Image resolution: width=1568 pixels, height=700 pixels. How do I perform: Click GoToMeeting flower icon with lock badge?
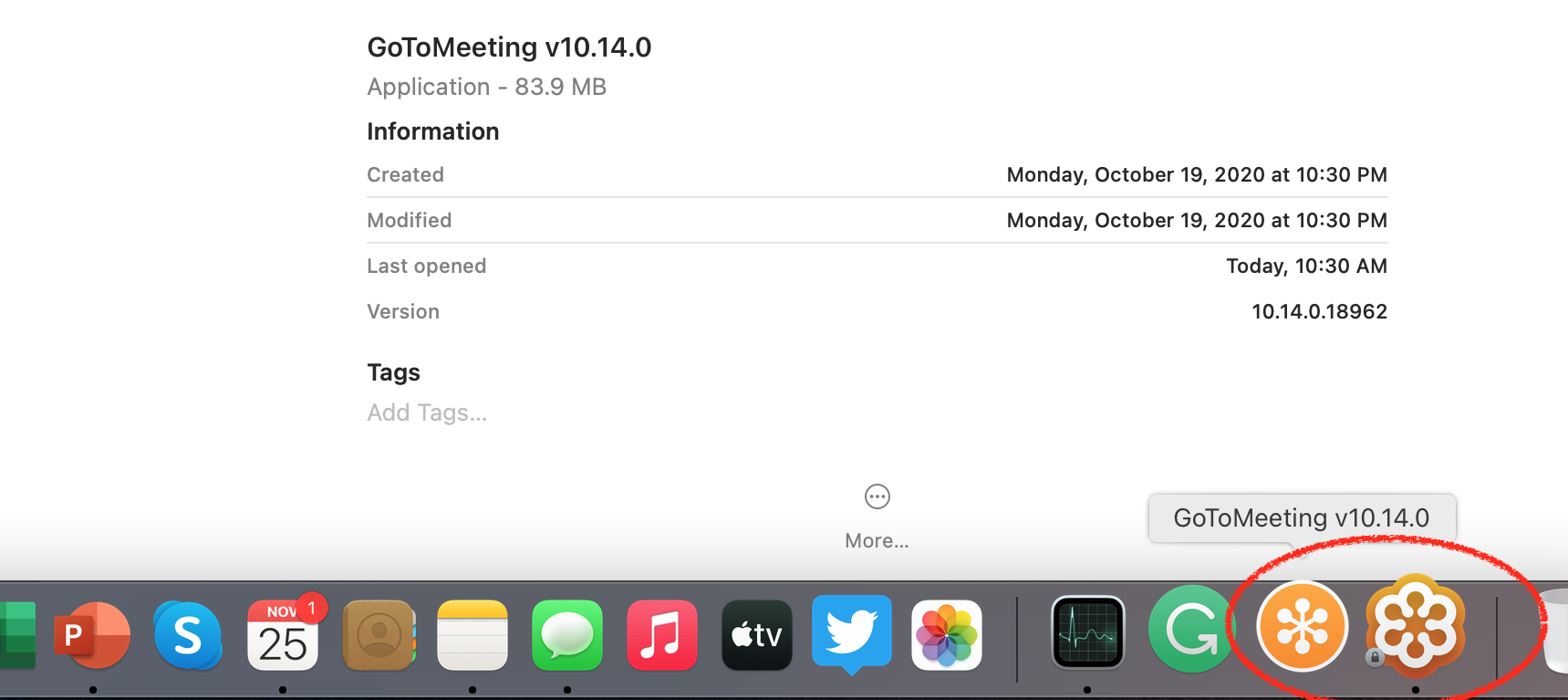pyautogui.click(x=1415, y=625)
